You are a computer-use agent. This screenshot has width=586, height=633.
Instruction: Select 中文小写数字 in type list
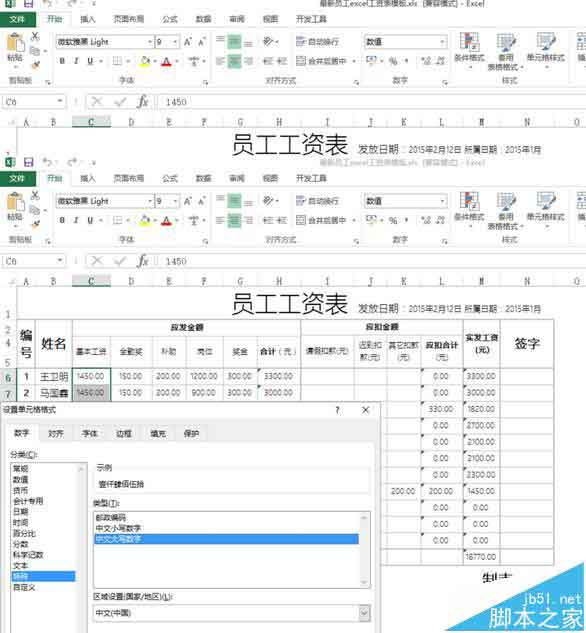click(x=118, y=528)
